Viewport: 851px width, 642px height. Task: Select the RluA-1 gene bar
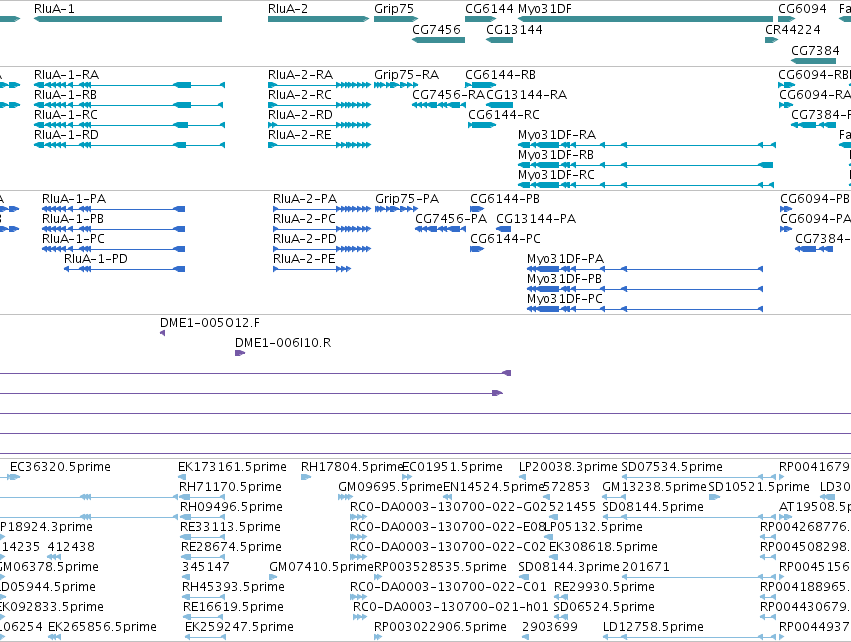tap(128, 19)
